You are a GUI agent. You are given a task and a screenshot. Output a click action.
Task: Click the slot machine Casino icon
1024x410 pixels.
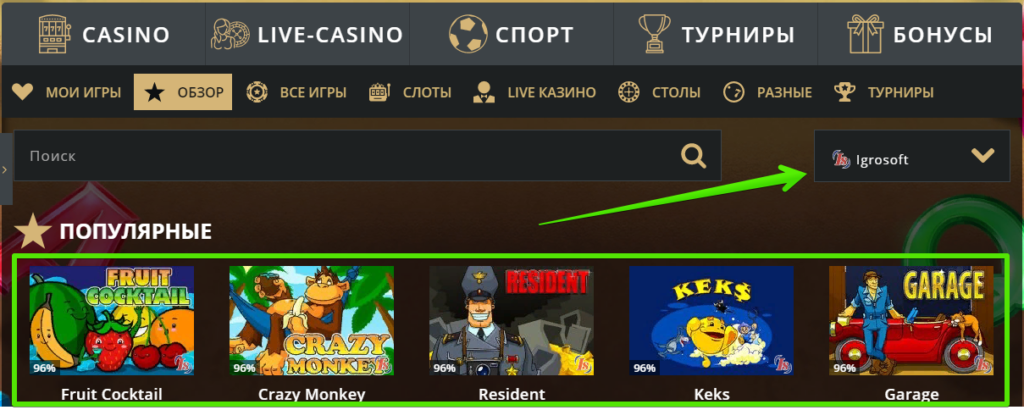click(55, 34)
